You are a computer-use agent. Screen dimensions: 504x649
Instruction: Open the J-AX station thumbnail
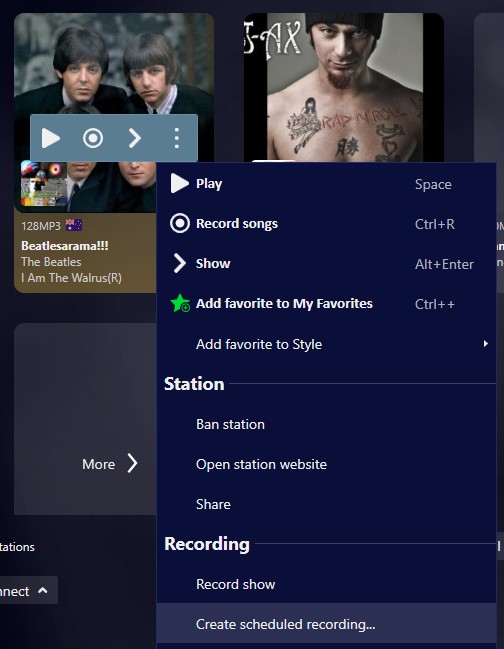pyautogui.click(x=343, y=87)
